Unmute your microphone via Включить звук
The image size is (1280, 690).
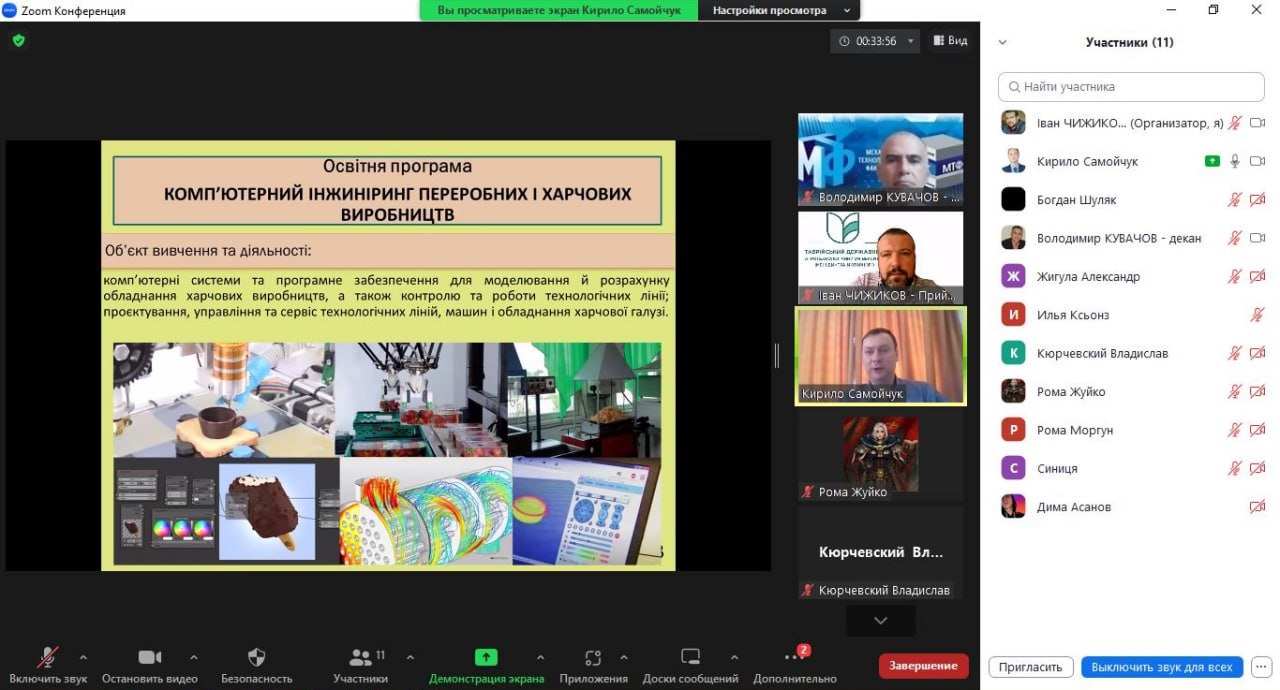[x=48, y=666]
